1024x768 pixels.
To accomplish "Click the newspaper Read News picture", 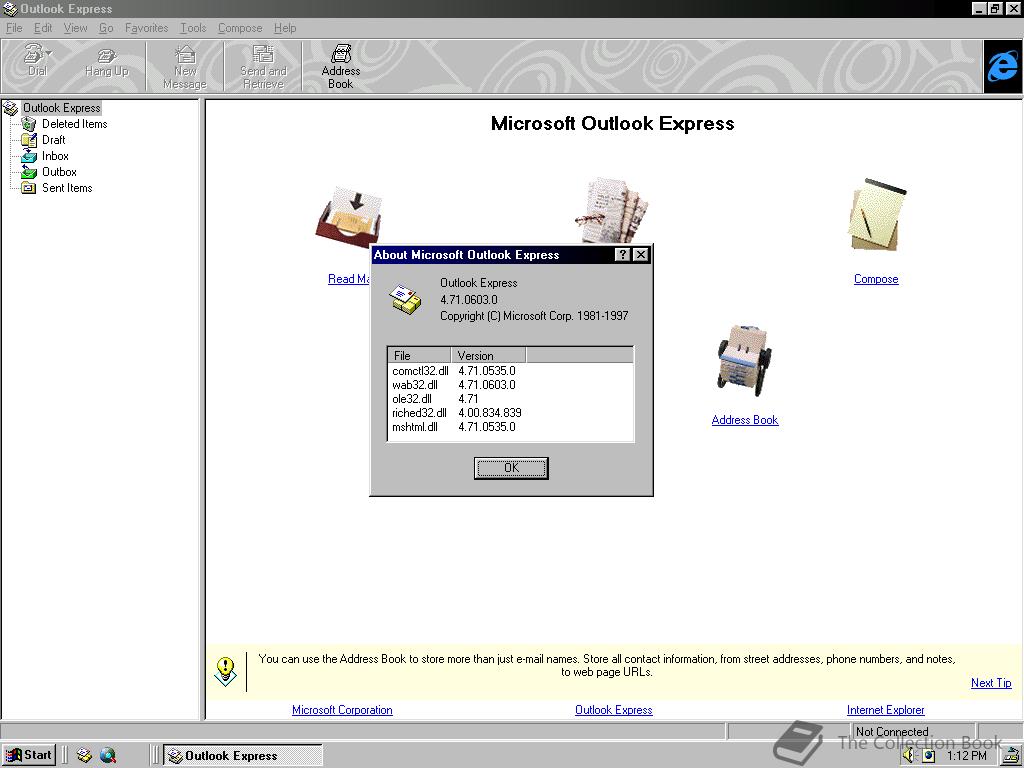I will click(612, 209).
